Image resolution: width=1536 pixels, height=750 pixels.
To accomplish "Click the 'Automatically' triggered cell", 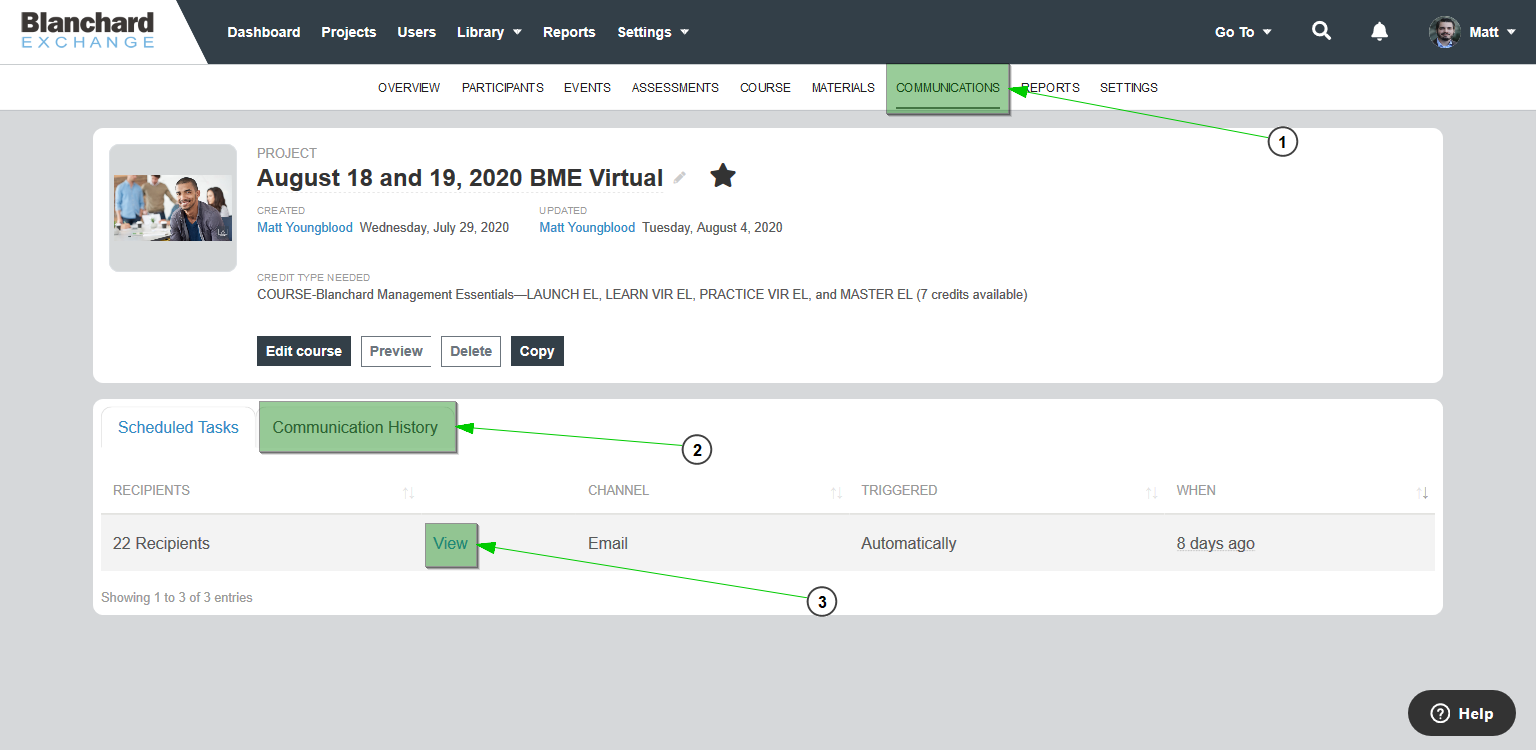I will (908, 543).
